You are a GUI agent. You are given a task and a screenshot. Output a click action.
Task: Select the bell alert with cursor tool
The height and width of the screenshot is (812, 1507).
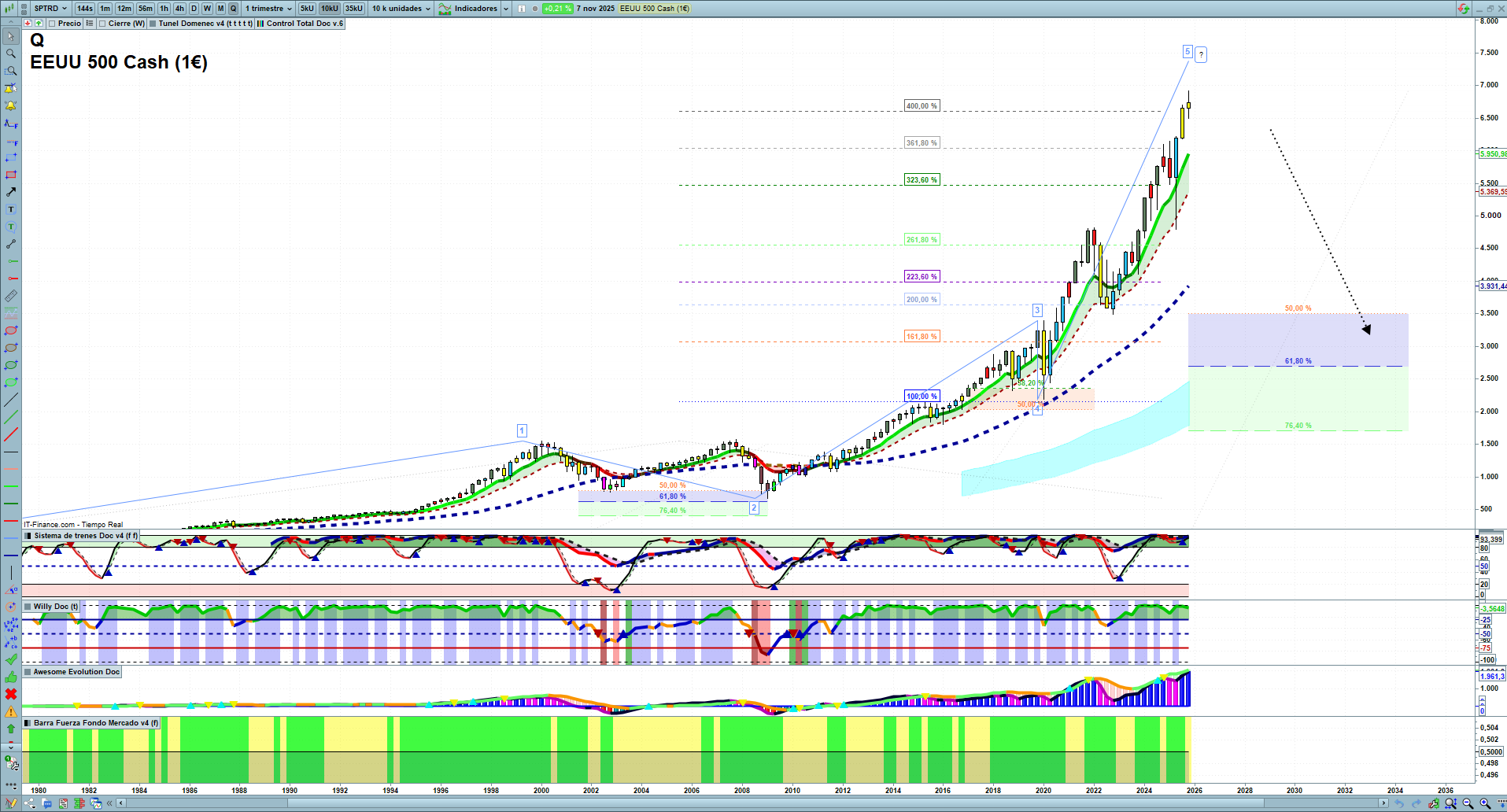[x=11, y=88]
